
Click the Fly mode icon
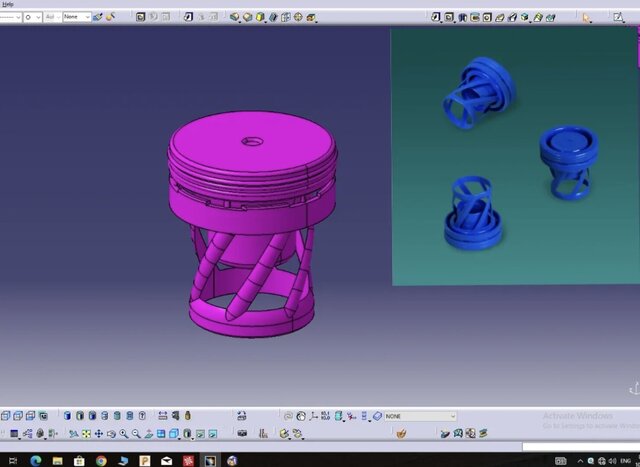tap(73, 434)
